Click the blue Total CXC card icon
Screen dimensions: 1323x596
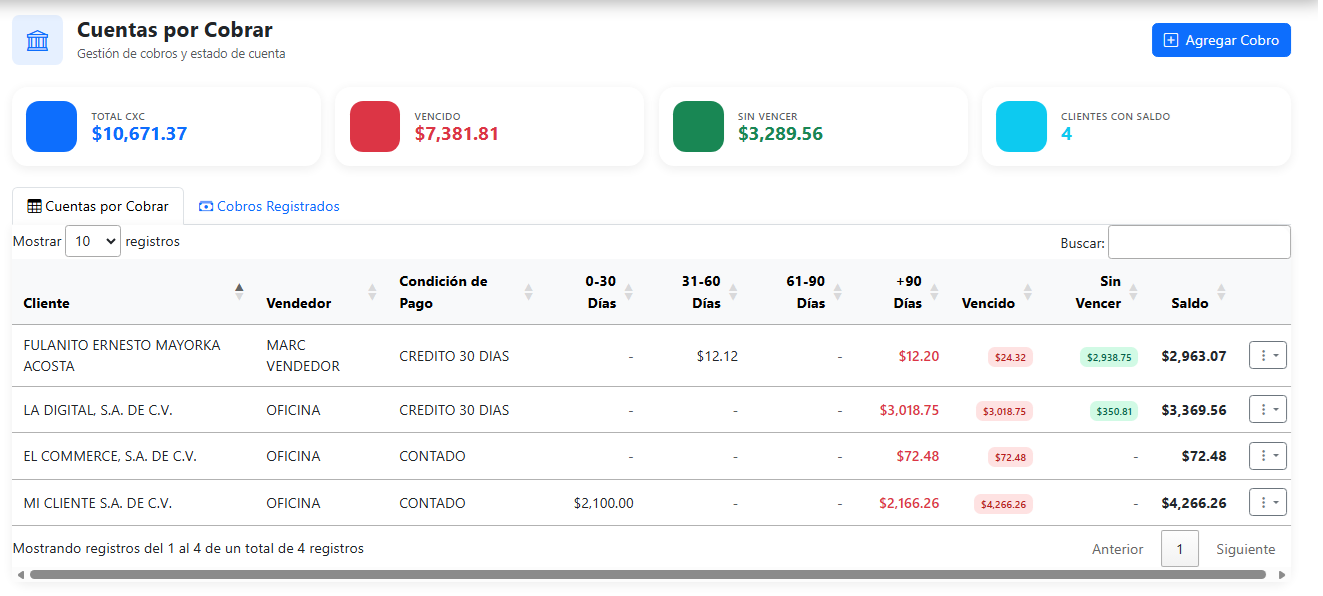pyautogui.click(x=51, y=126)
